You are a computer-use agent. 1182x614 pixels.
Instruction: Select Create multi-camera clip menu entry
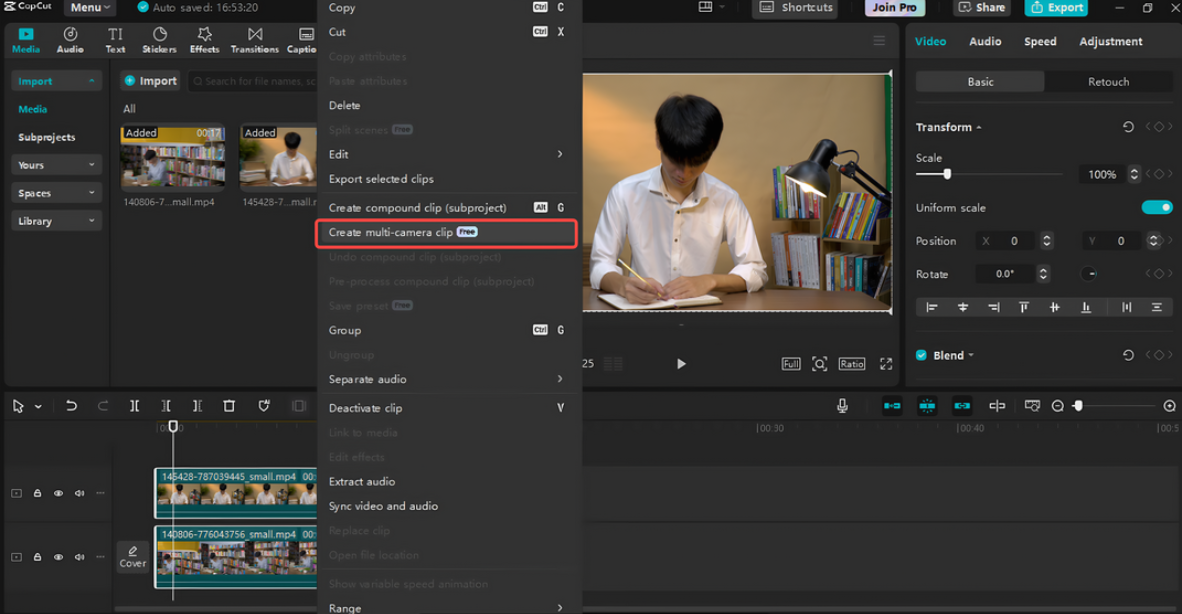tap(446, 233)
